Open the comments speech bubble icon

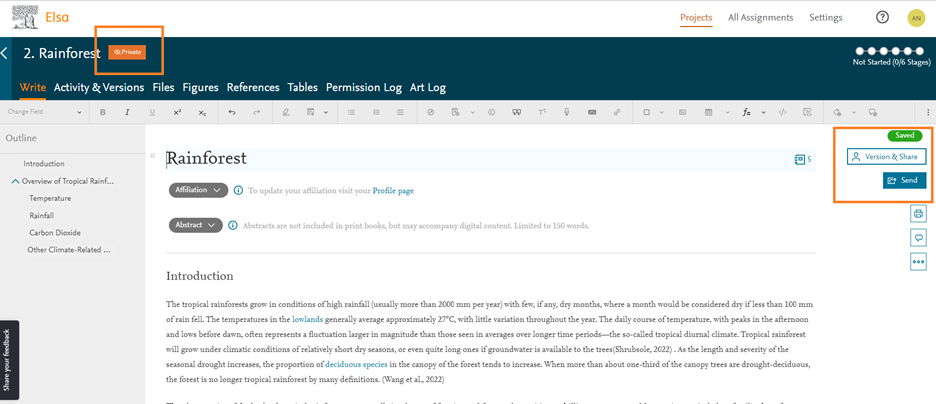click(918, 238)
